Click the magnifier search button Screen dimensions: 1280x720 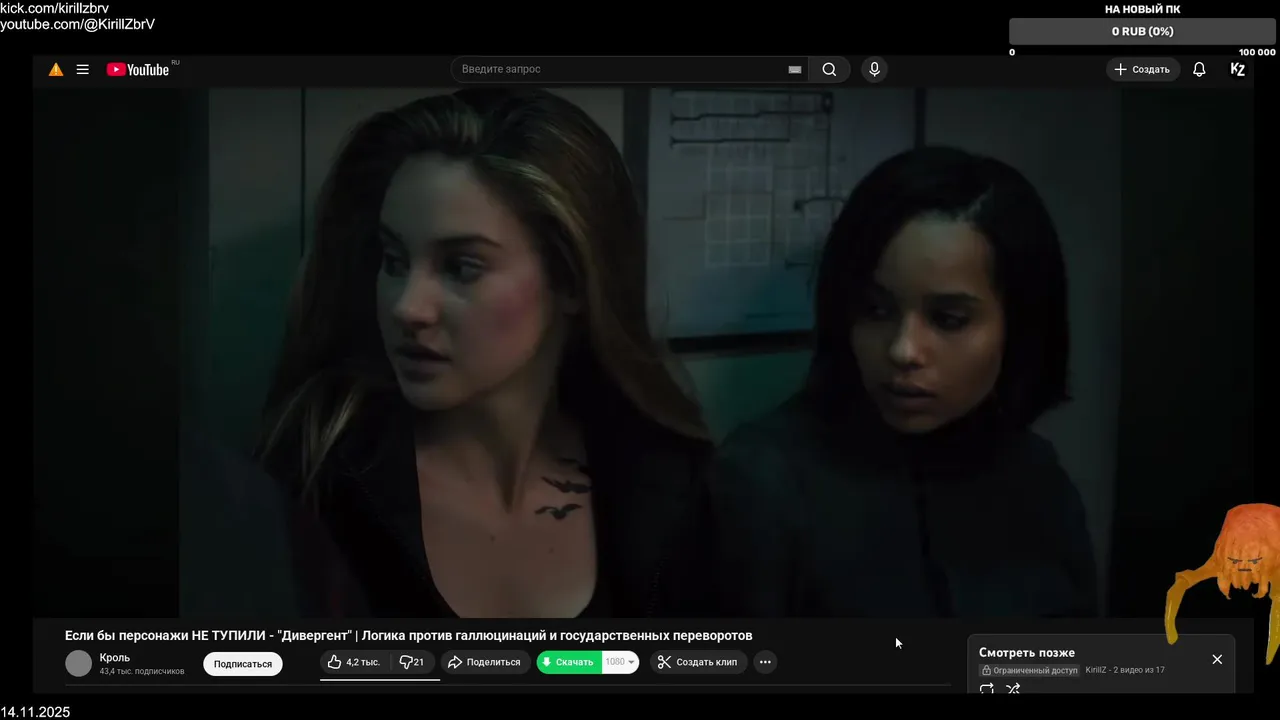click(x=829, y=69)
